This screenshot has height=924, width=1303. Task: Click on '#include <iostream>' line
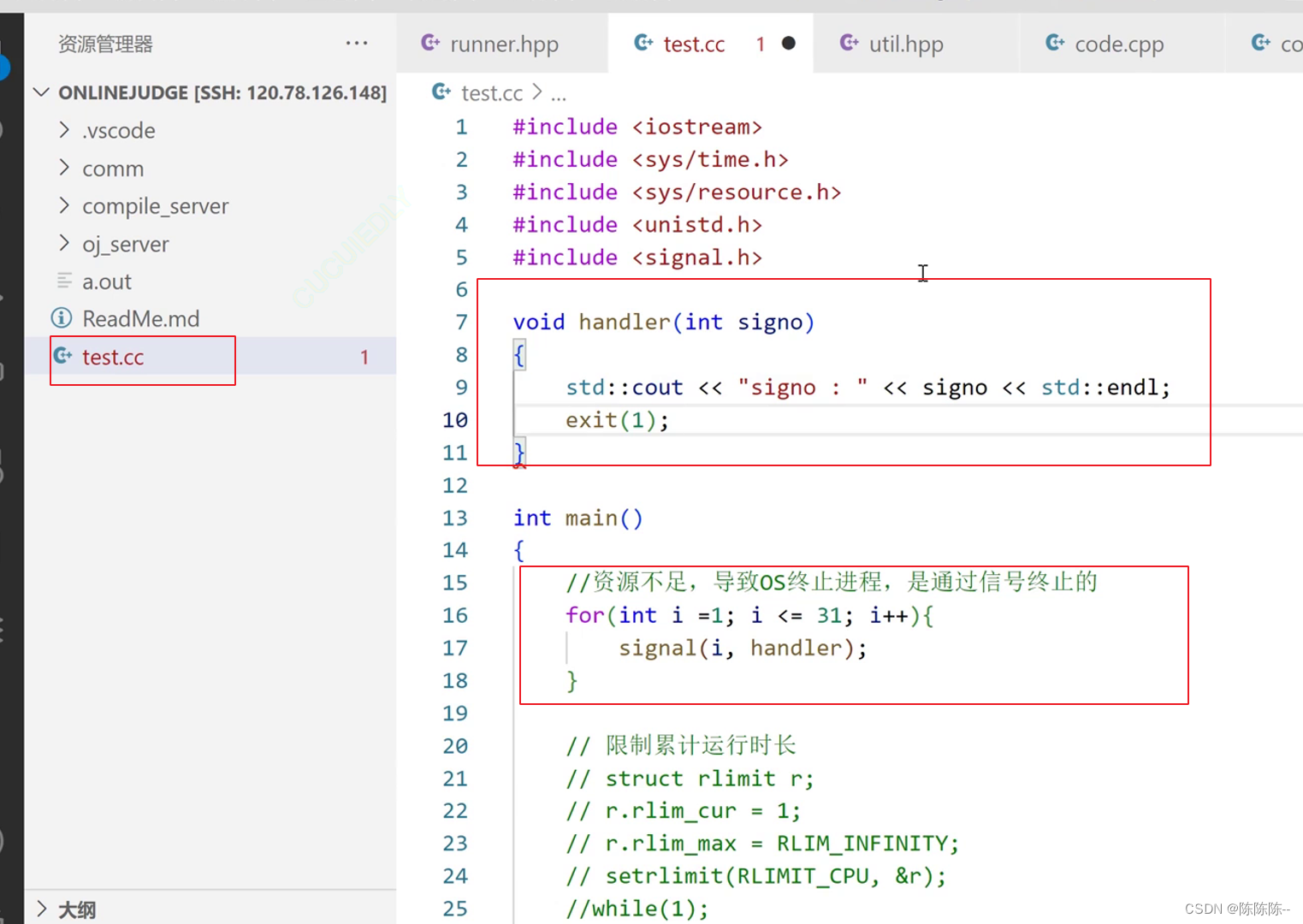(x=637, y=127)
